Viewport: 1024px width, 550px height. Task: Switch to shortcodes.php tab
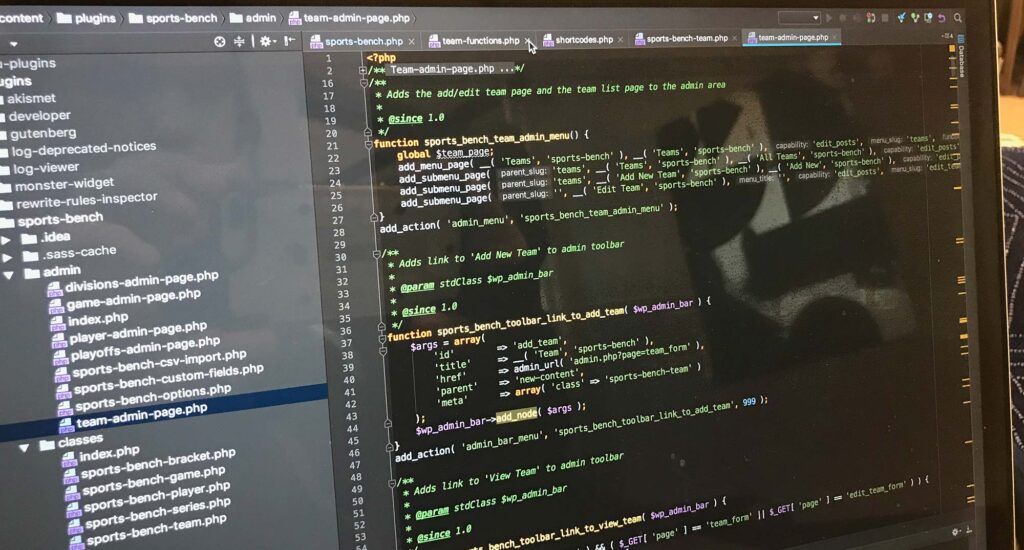(584, 40)
